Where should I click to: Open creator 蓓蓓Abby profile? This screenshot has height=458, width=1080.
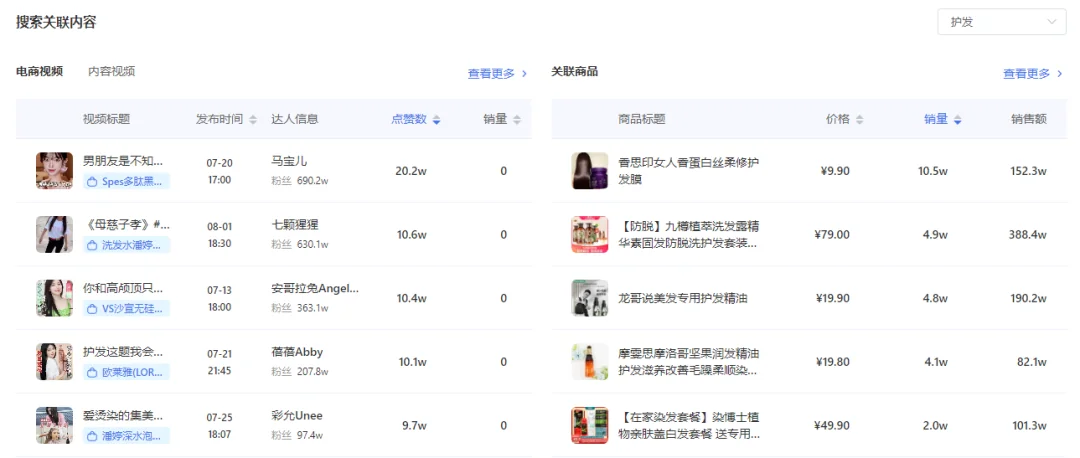coord(297,352)
